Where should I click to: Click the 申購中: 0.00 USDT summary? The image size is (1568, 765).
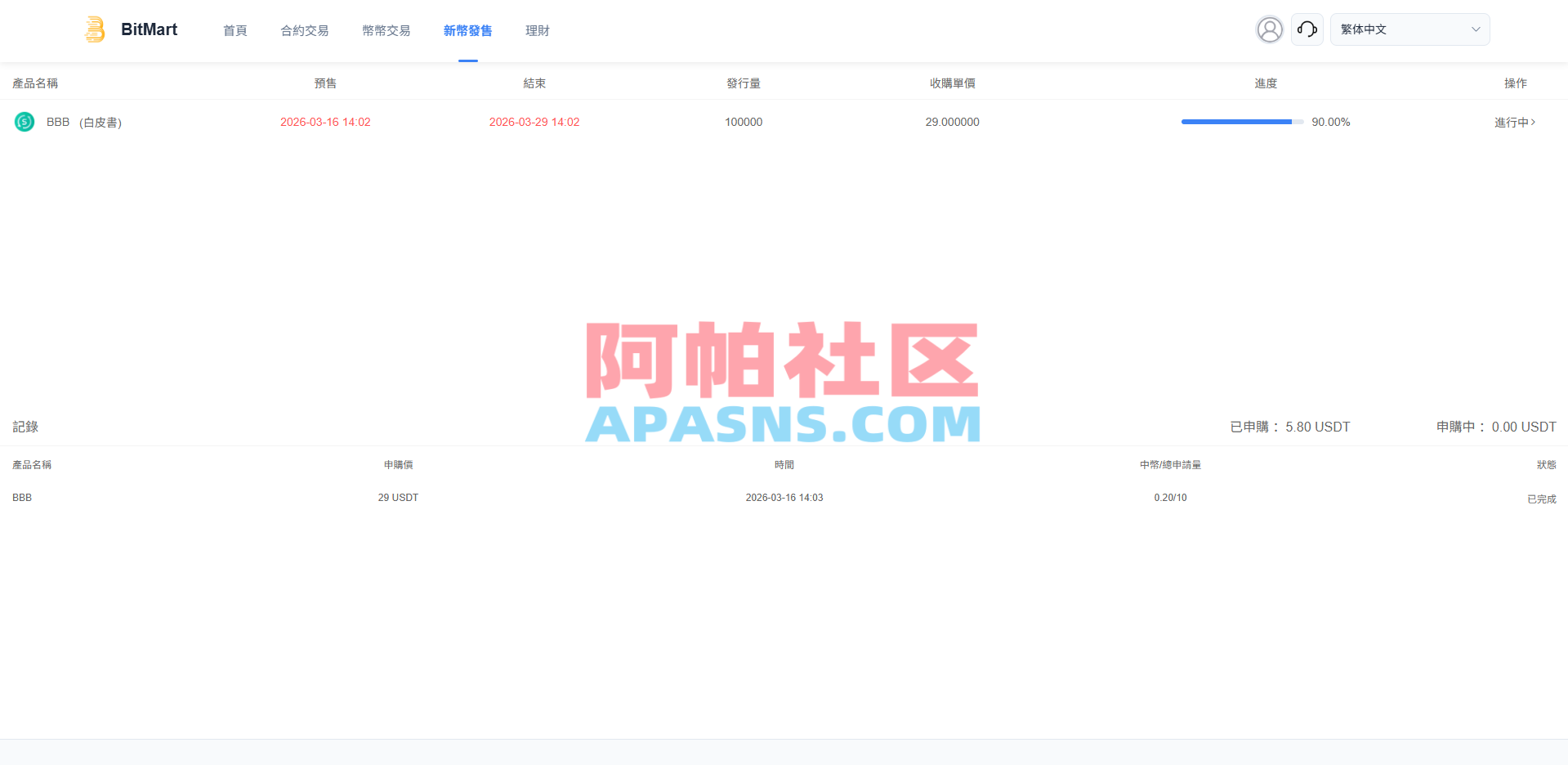click(1496, 427)
